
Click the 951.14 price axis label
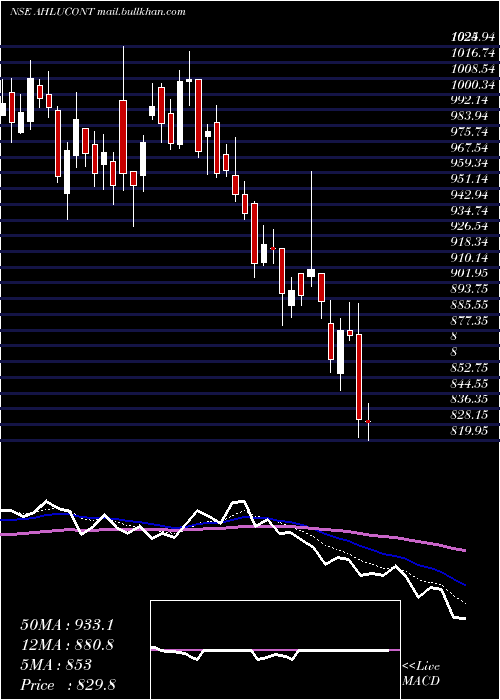point(469,179)
